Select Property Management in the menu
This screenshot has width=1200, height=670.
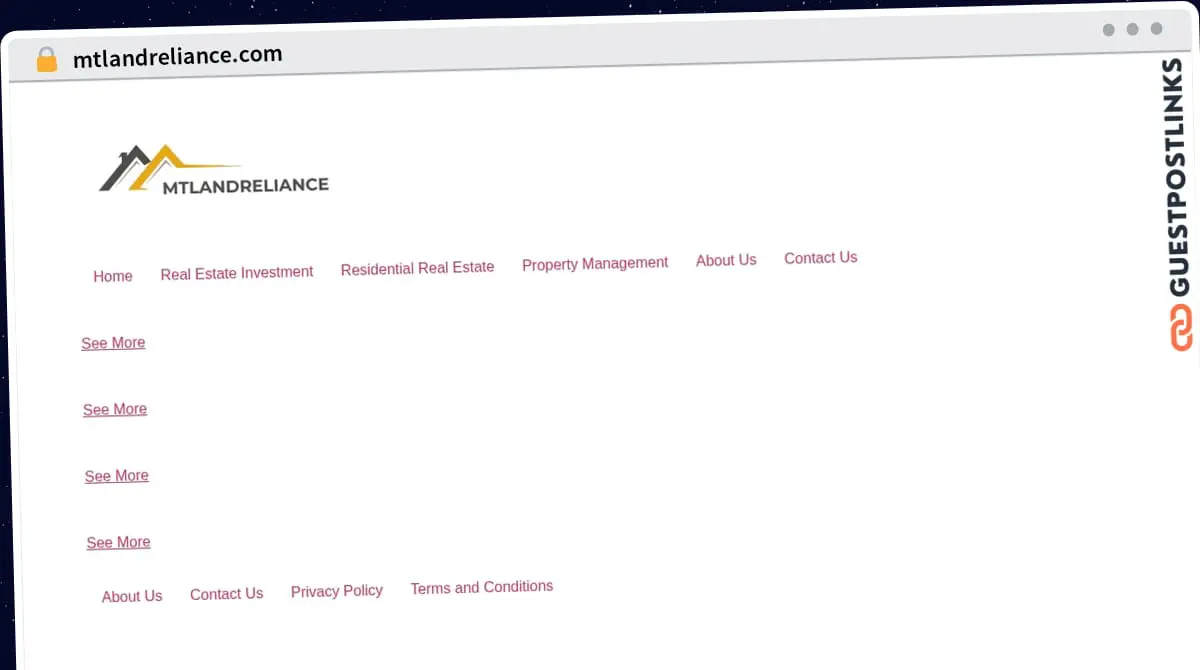[x=595, y=263]
